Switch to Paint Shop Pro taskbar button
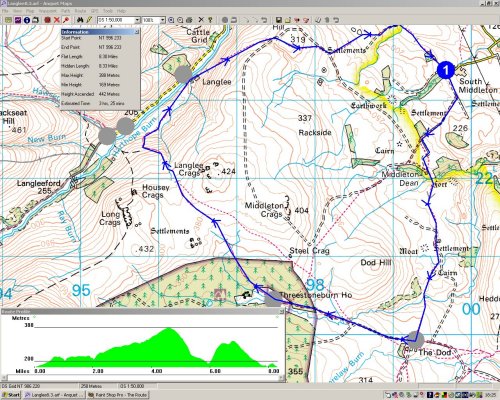 (117, 395)
